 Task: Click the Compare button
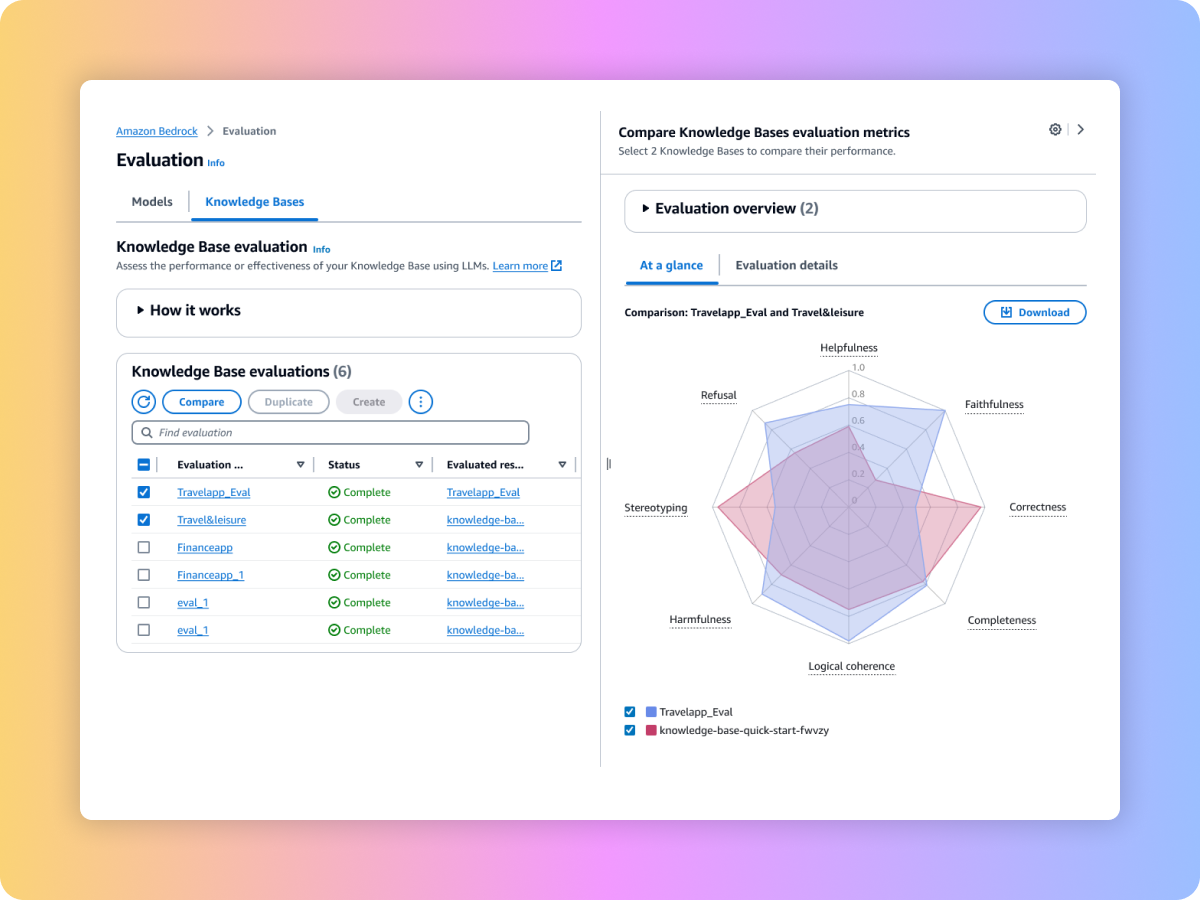pyautogui.click(x=201, y=402)
